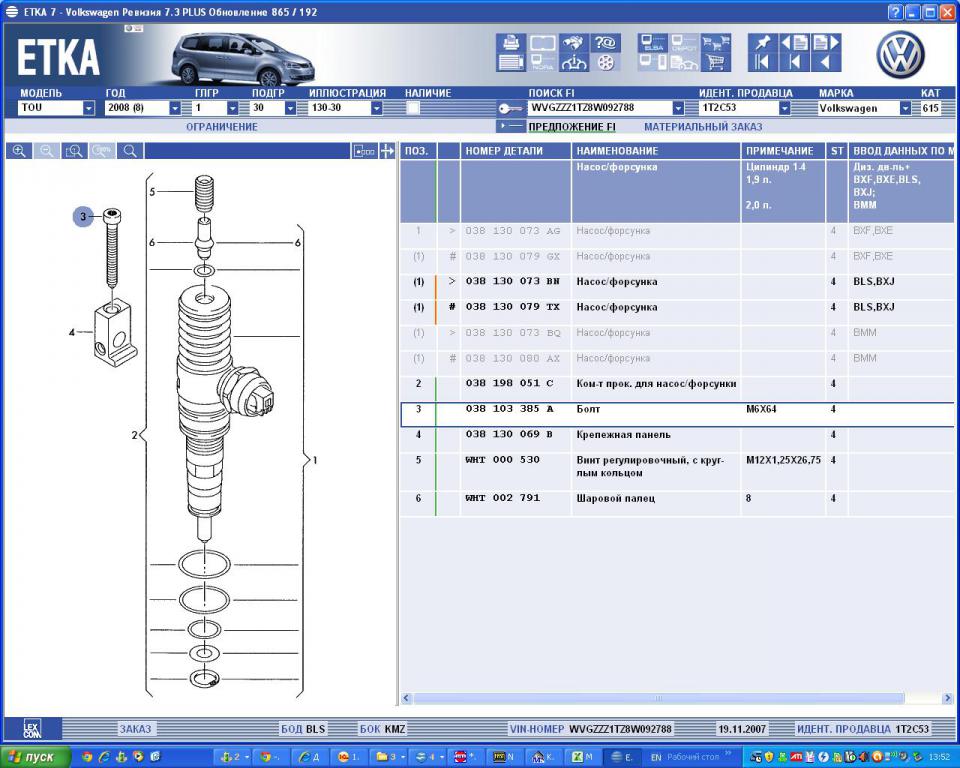
Task: Click the double-bar jump-to-start arrow icon
Action: [x=762, y=62]
